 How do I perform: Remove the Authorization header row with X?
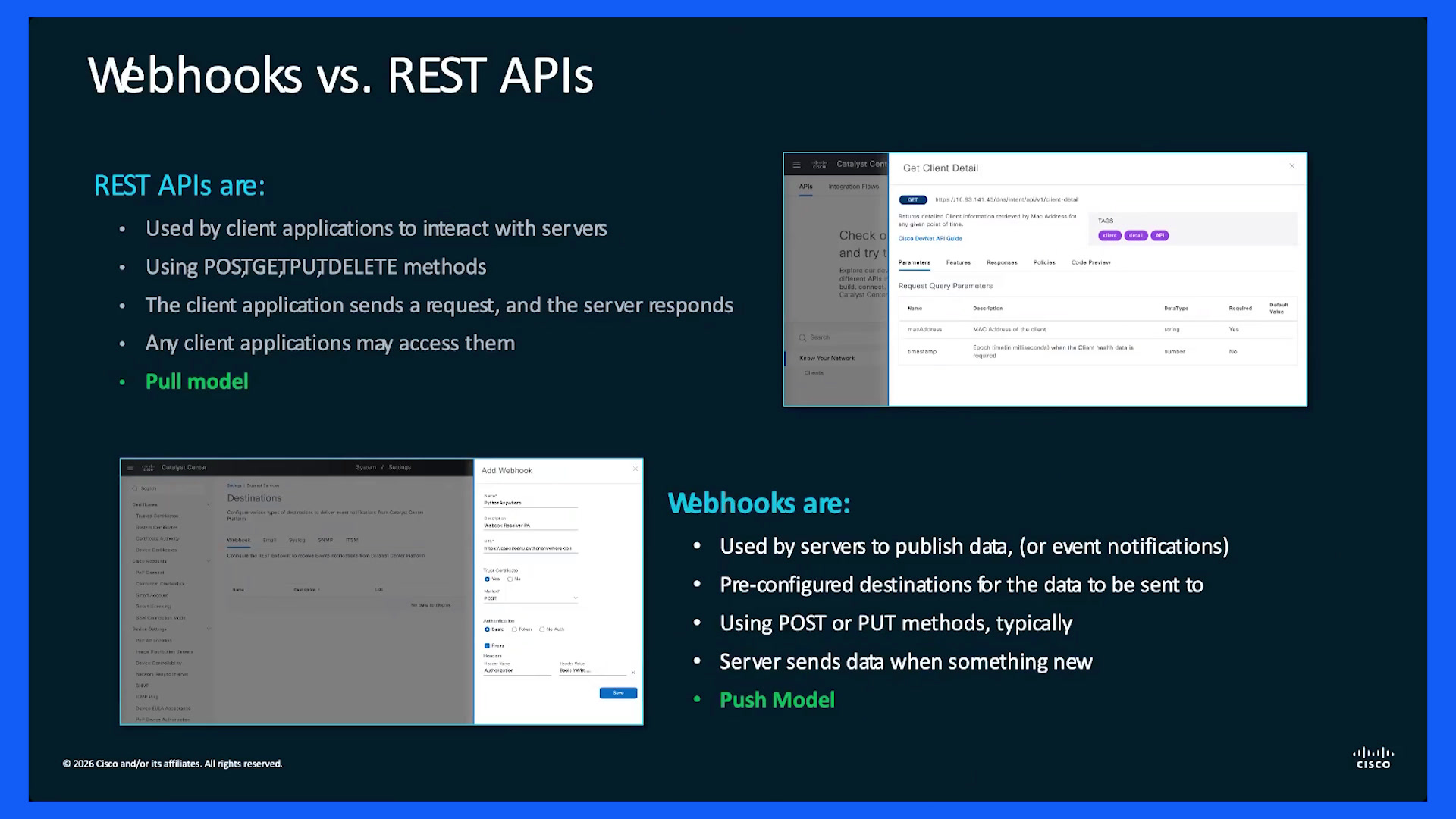pos(633,672)
